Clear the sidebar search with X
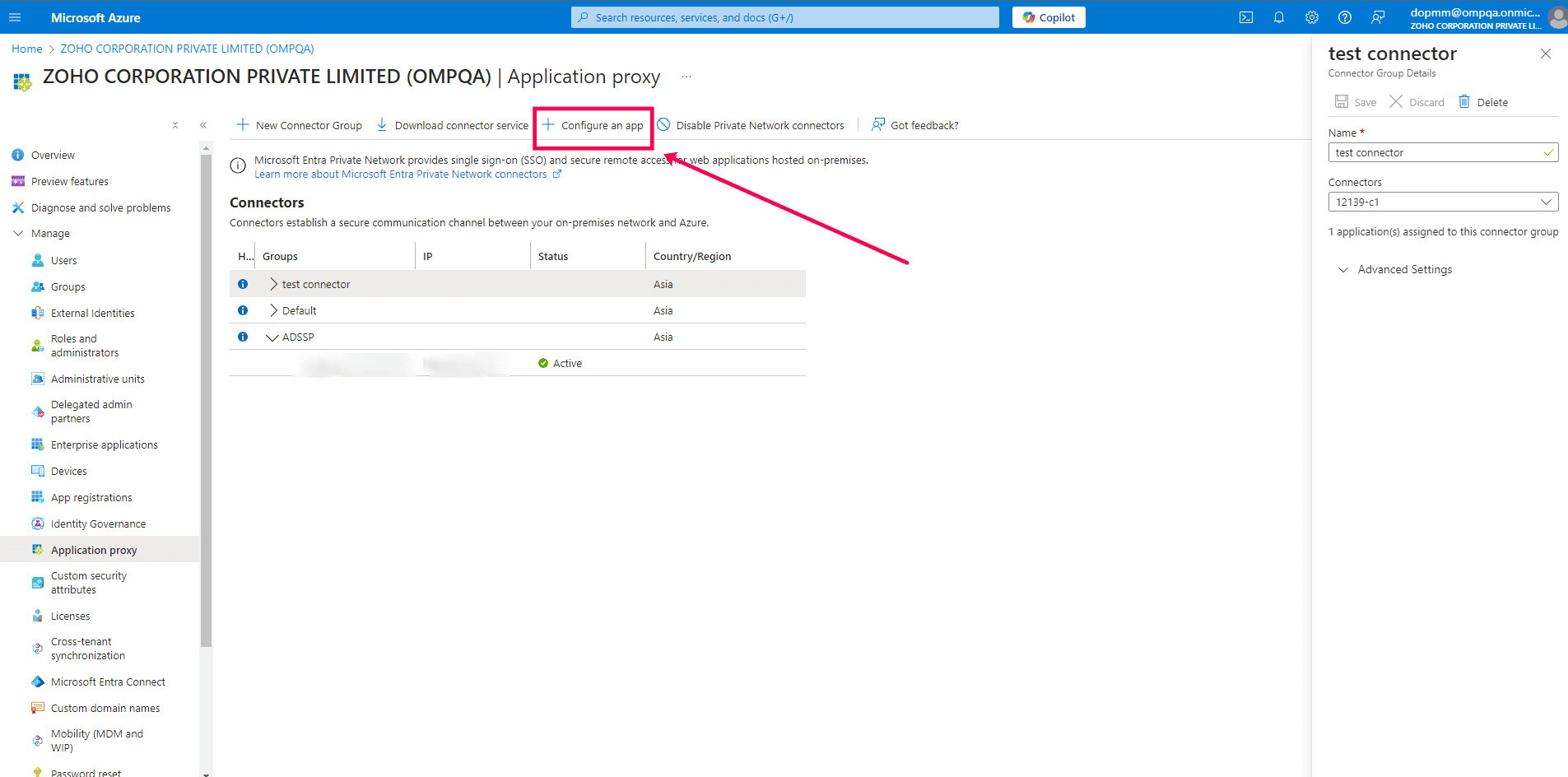The height and width of the screenshot is (777, 1568). click(x=175, y=125)
